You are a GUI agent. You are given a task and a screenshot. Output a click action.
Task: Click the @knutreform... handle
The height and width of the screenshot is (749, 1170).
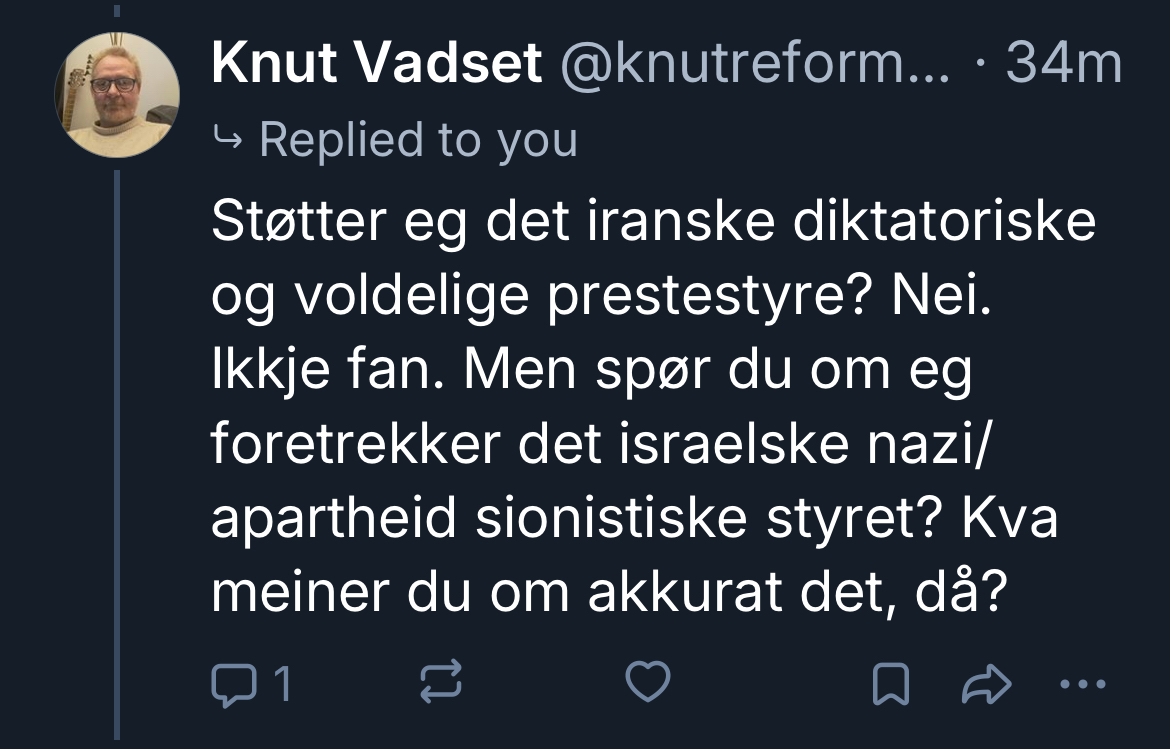pyautogui.click(x=755, y=66)
